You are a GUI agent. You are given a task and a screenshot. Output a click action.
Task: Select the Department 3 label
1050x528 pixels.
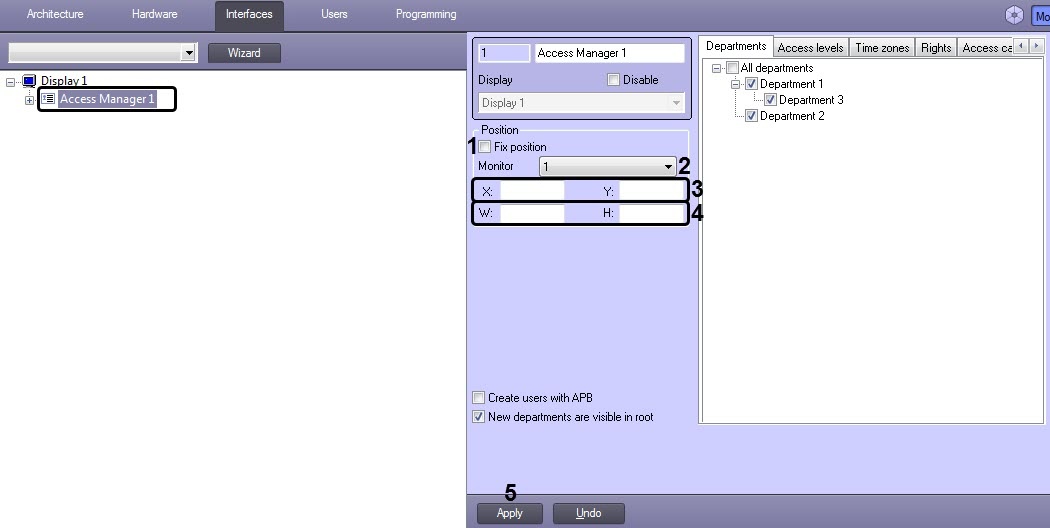pyautogui.click(x=811, y=100)
